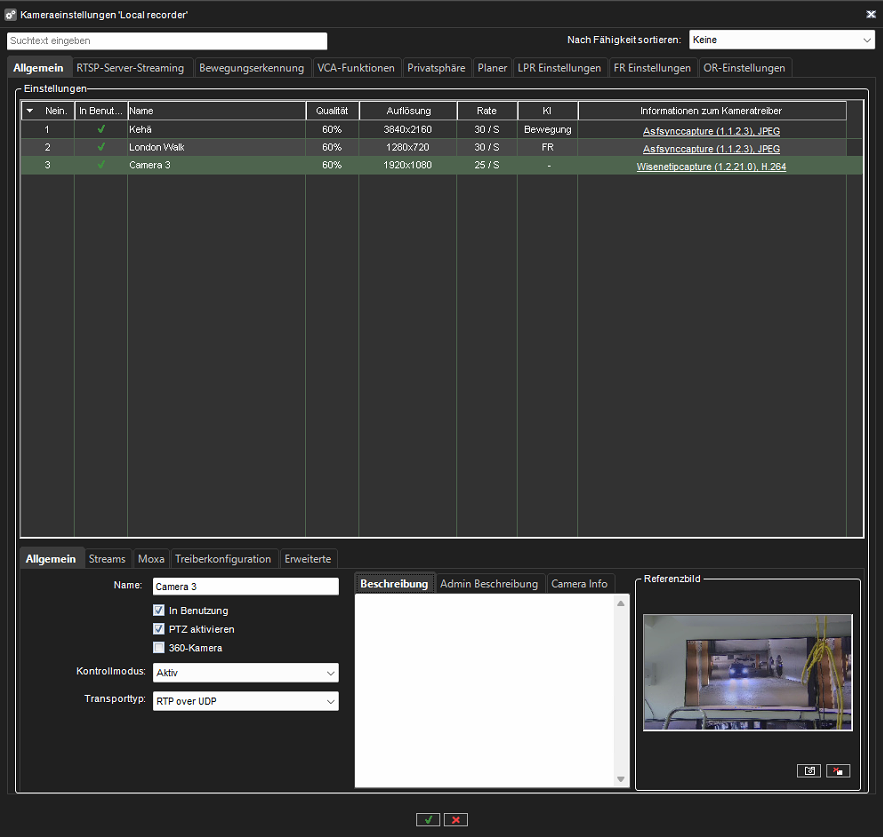Open Wisenetipcapture driver link for Camera 3

tap(711, 167)
